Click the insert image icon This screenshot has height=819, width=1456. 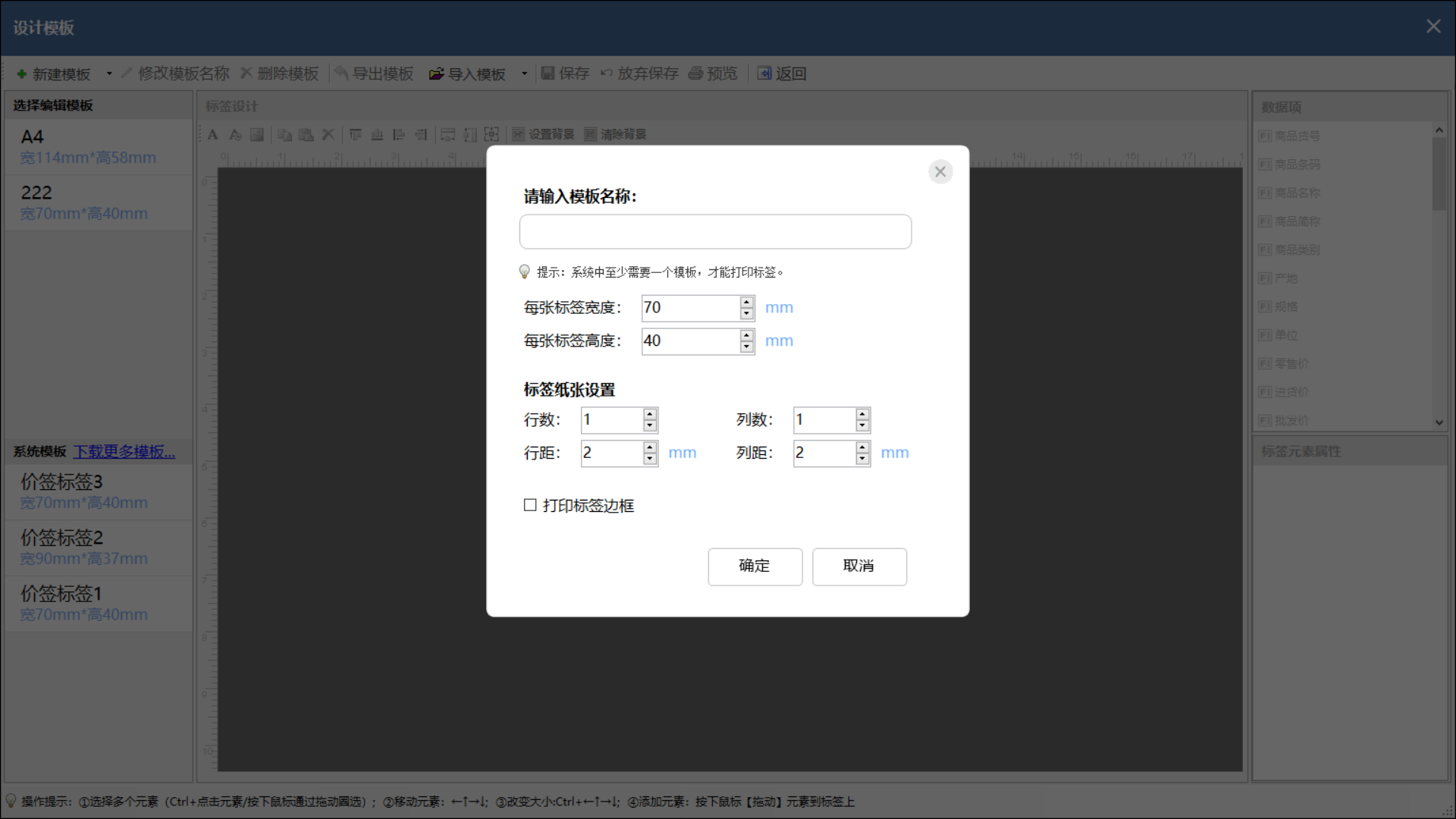point(257,134)
